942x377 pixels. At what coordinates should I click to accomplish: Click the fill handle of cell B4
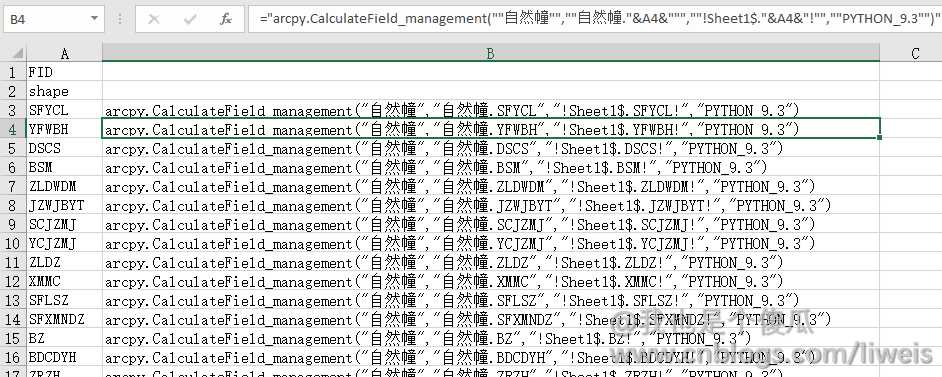coord(880,138)
